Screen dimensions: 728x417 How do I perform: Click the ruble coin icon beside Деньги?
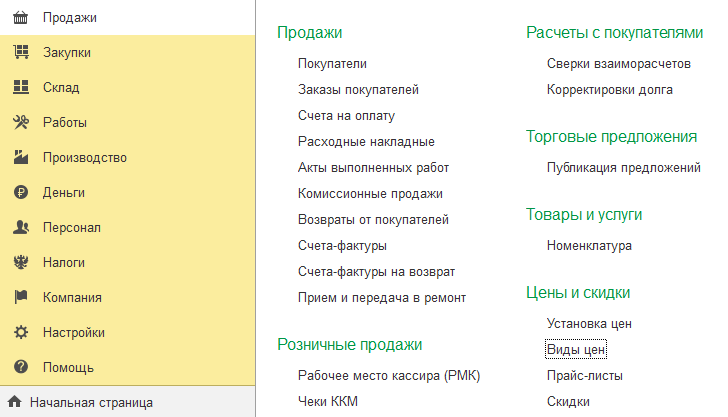pyautogui.click(x=21, y=192)
